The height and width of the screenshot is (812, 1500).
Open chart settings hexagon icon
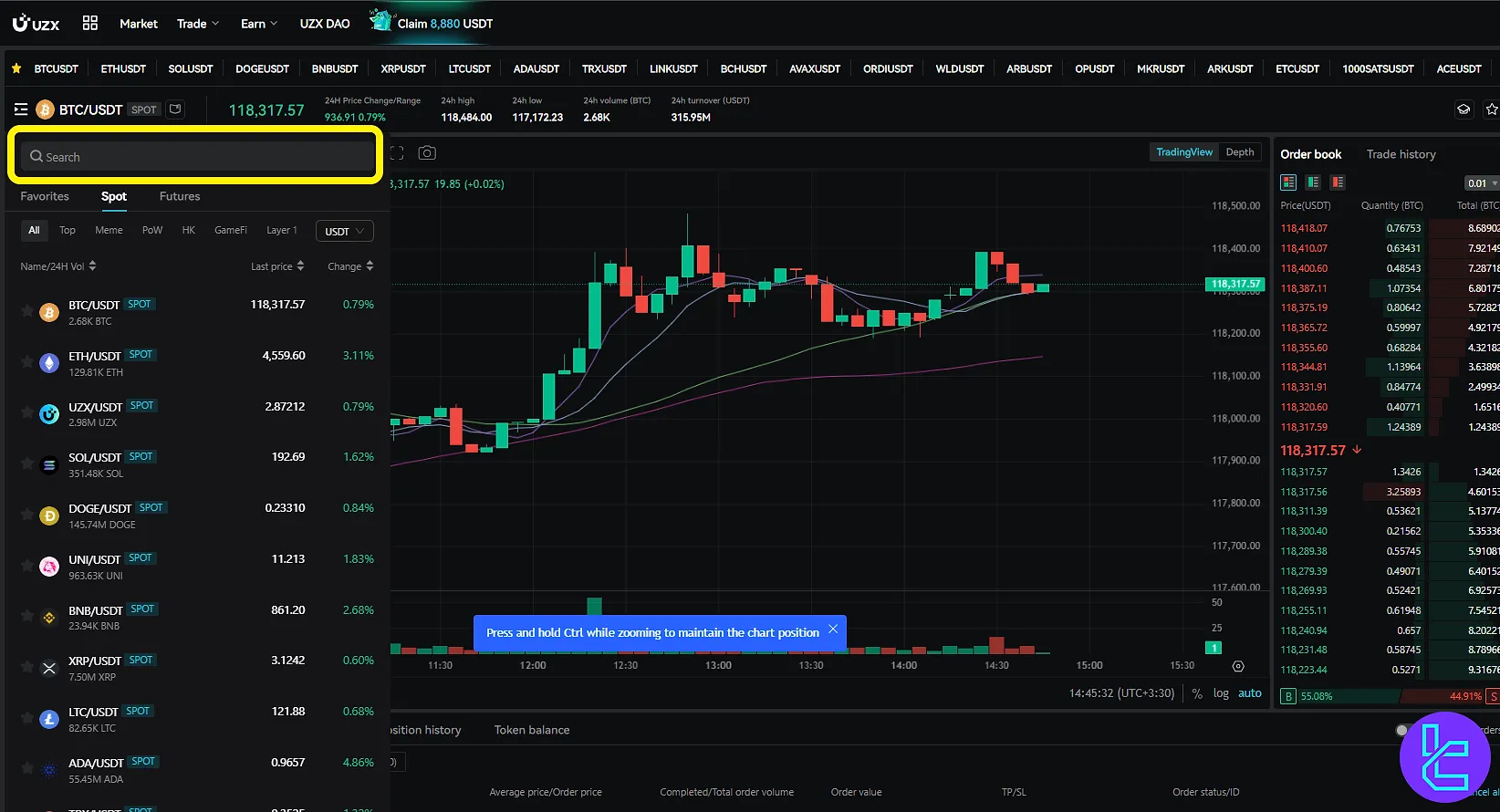1238,666
